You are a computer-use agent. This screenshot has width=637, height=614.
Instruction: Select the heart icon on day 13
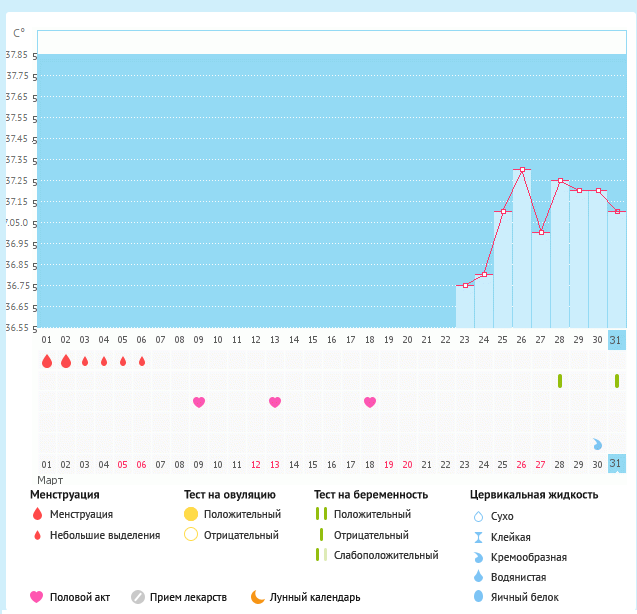pyautogui.click(x=275, y=402)
